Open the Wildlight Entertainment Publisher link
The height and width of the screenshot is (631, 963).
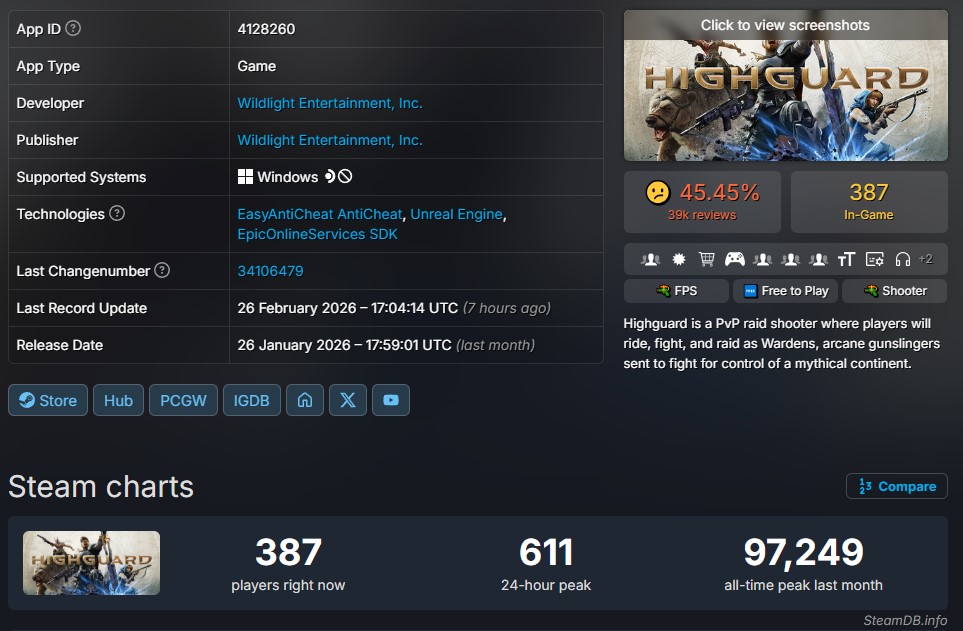click(330, 140)
